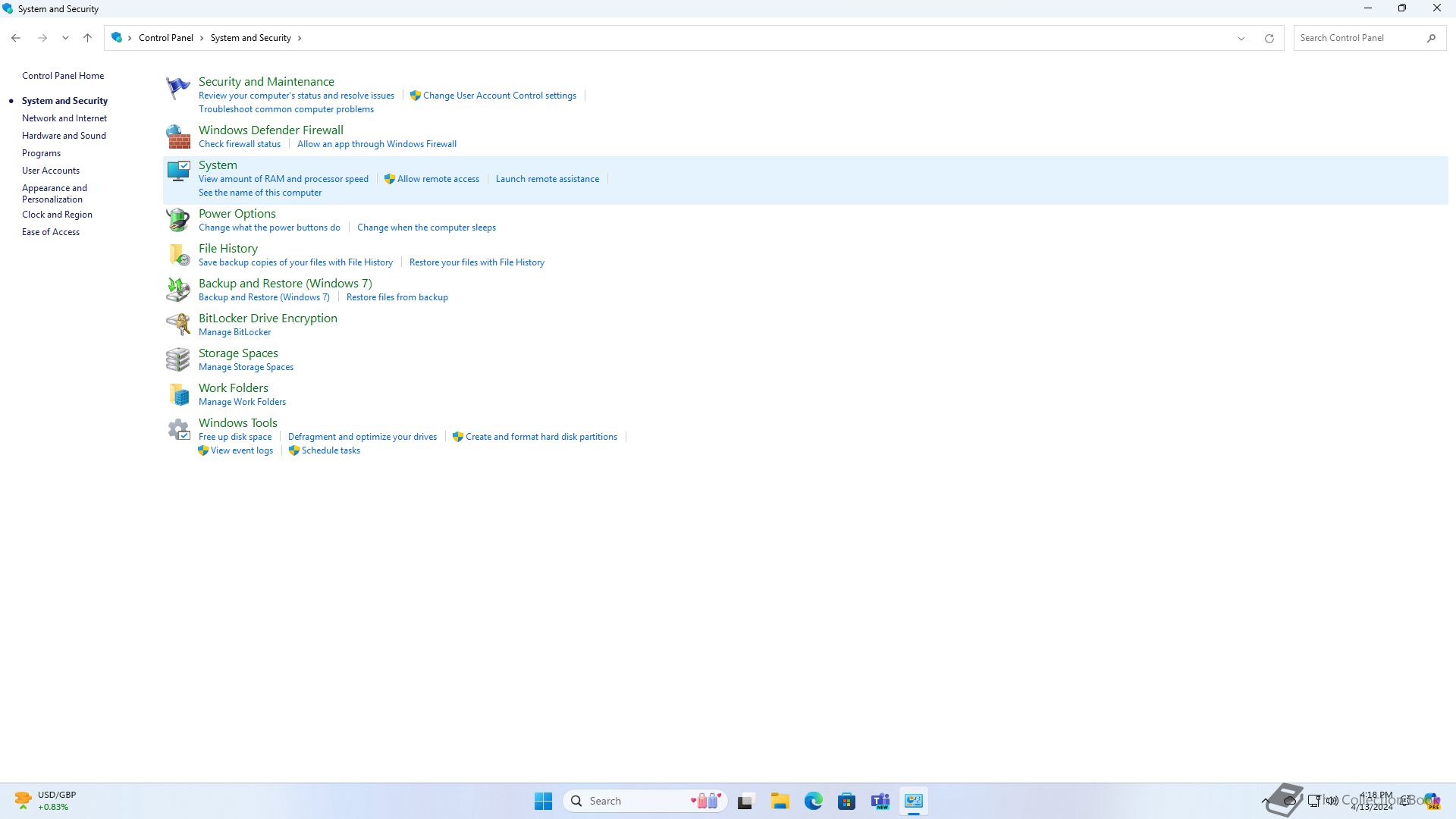Click the search magnifier in Control Panel

pos(1431,38)
